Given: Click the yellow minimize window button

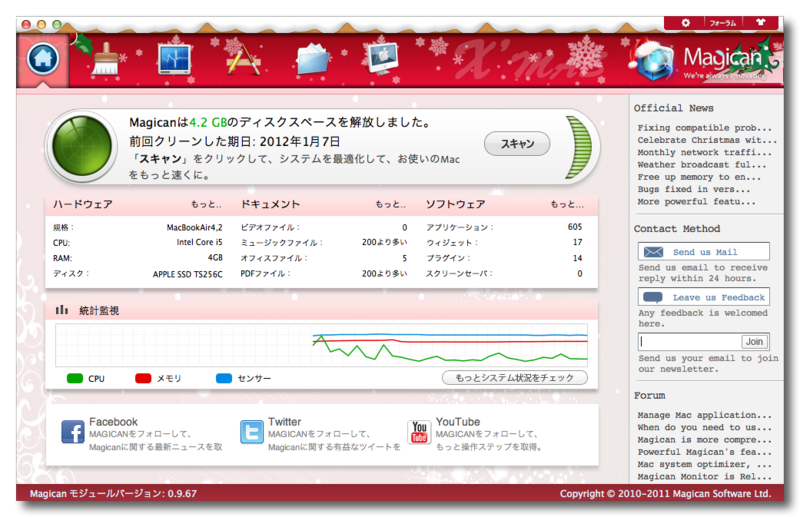Looking at the screenshot, I should pyautogui.click(x=42, y=24).
